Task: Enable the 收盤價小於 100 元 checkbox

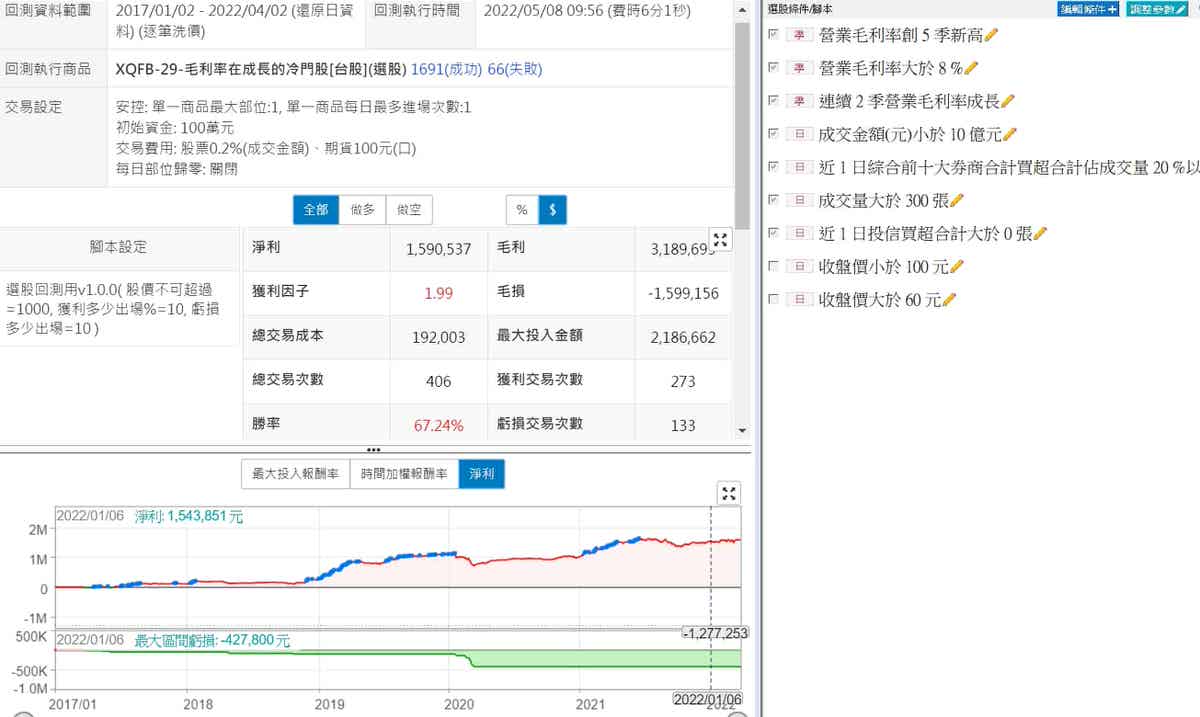Action: click(x=772, y=267)
